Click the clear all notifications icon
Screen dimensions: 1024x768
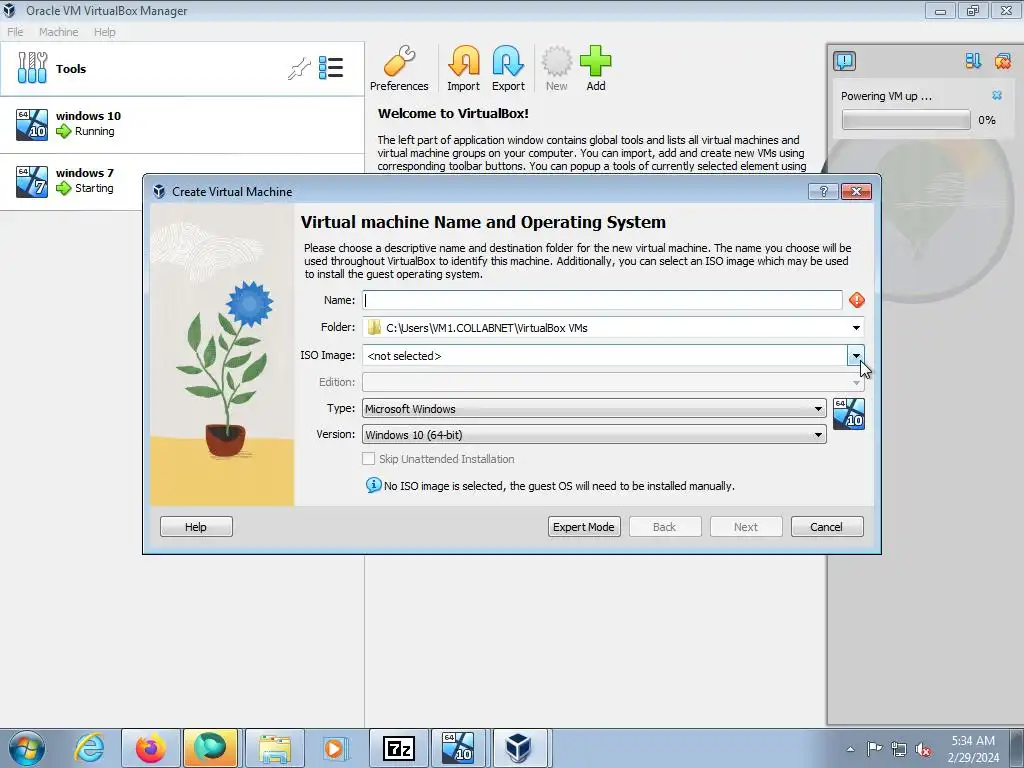click(1002, 61)
